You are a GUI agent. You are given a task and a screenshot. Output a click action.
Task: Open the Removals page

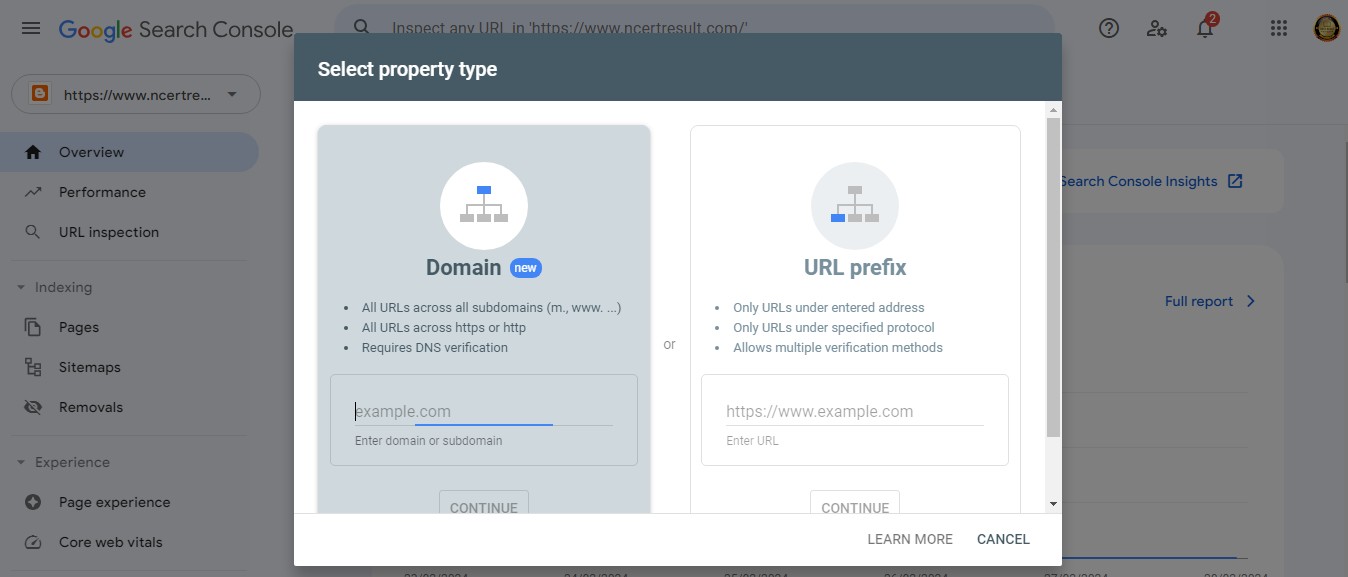click(x=129, y=407)
